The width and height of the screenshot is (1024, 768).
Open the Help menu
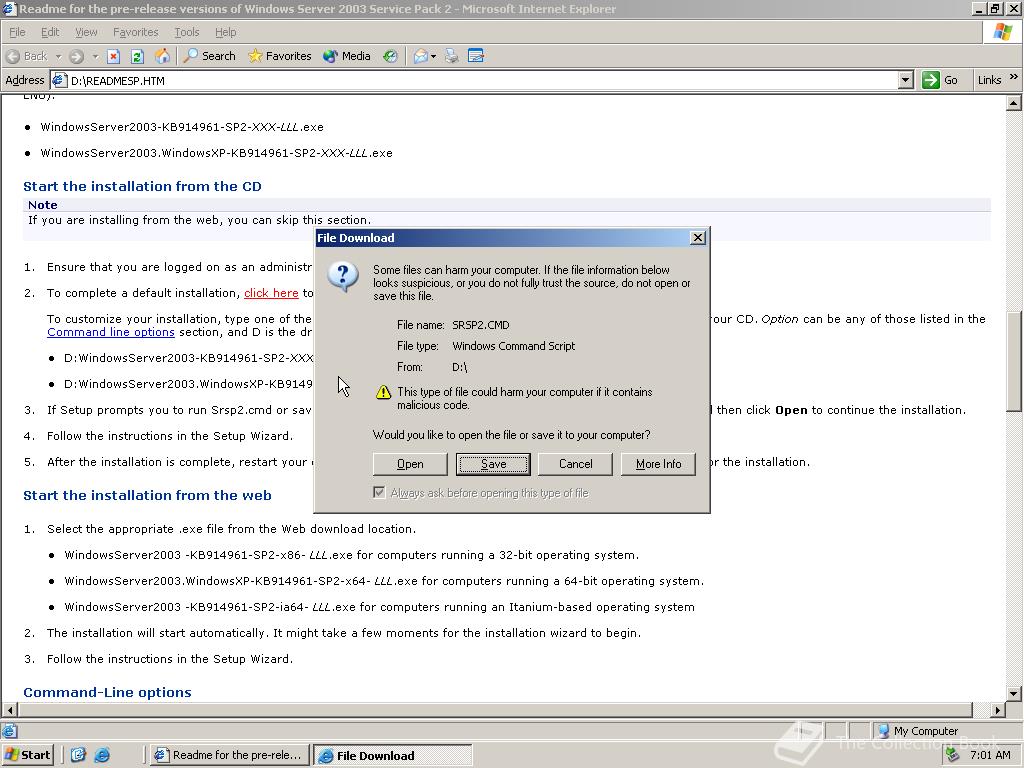(x=225, y=32)
